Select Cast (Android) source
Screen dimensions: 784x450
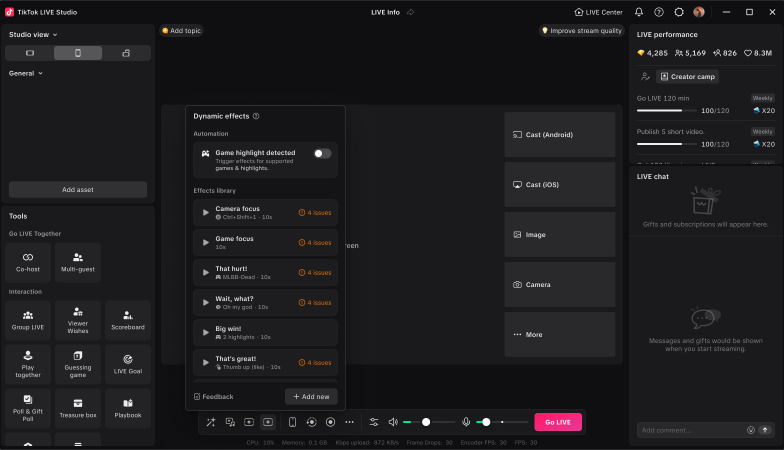coord(560,134)
